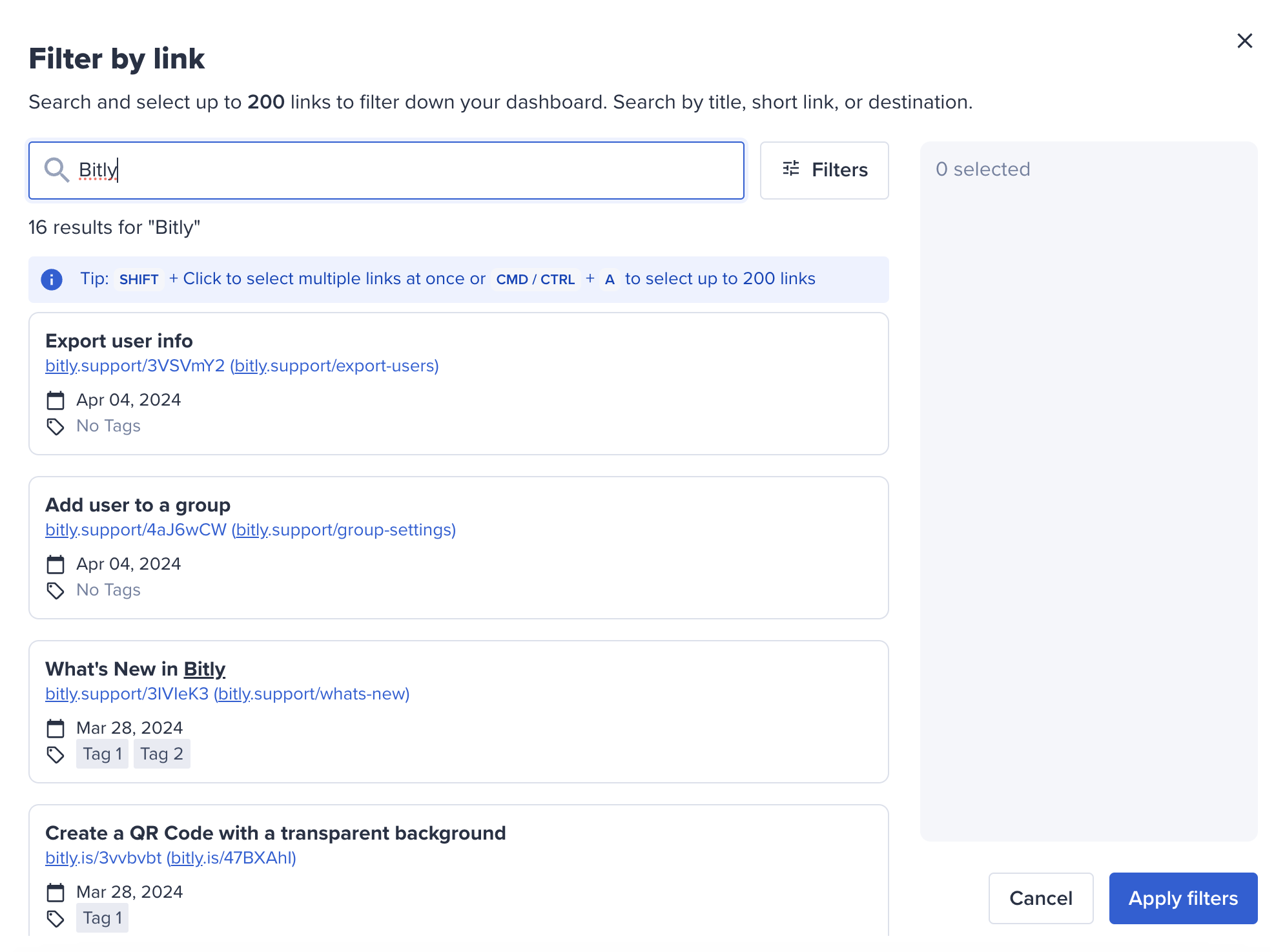Image resolution: width=1285 pixels, height=952 pixels.
Task: Click the 16 results for "Bitly" text
Action: [114, 227]
